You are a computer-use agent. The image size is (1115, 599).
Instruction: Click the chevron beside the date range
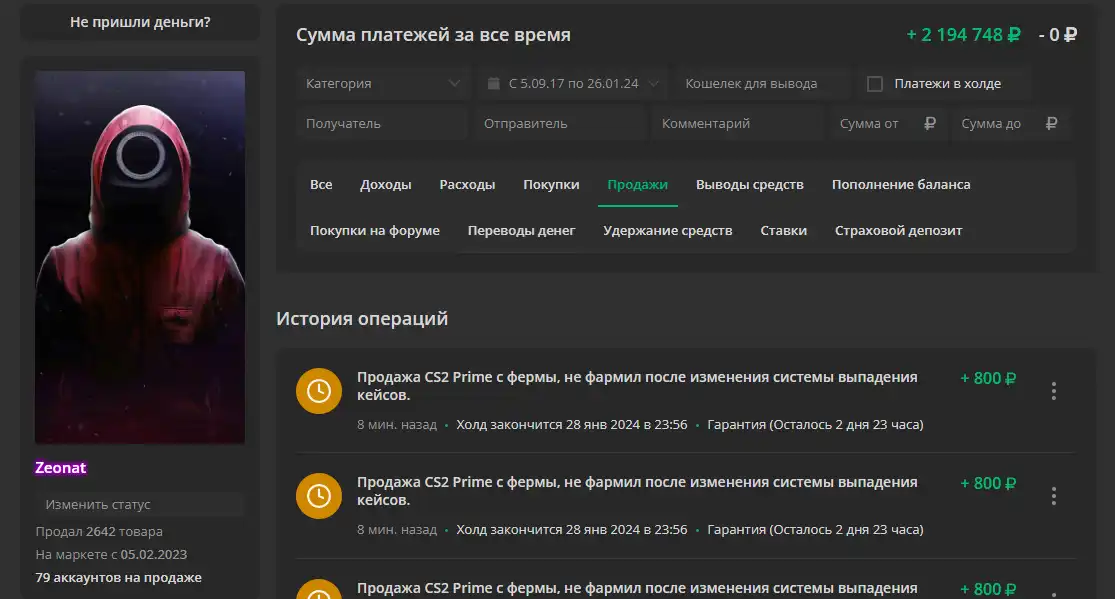[x=654, y=83]
